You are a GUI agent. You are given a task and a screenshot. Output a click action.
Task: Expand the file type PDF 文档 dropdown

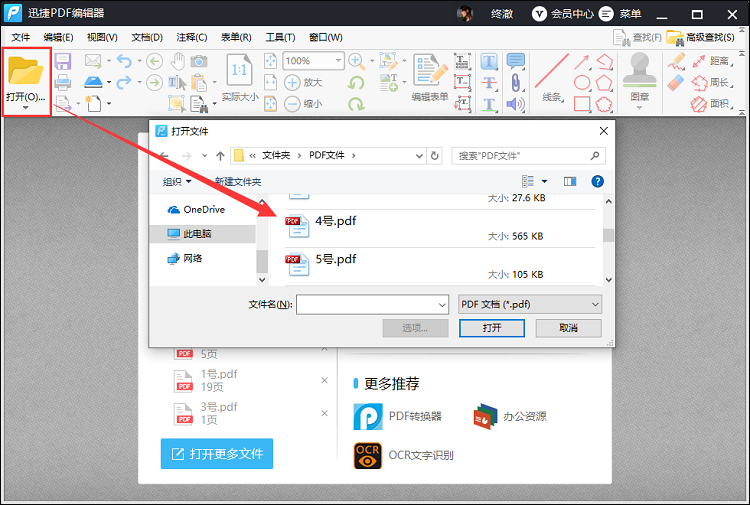(x=595, y=304)
